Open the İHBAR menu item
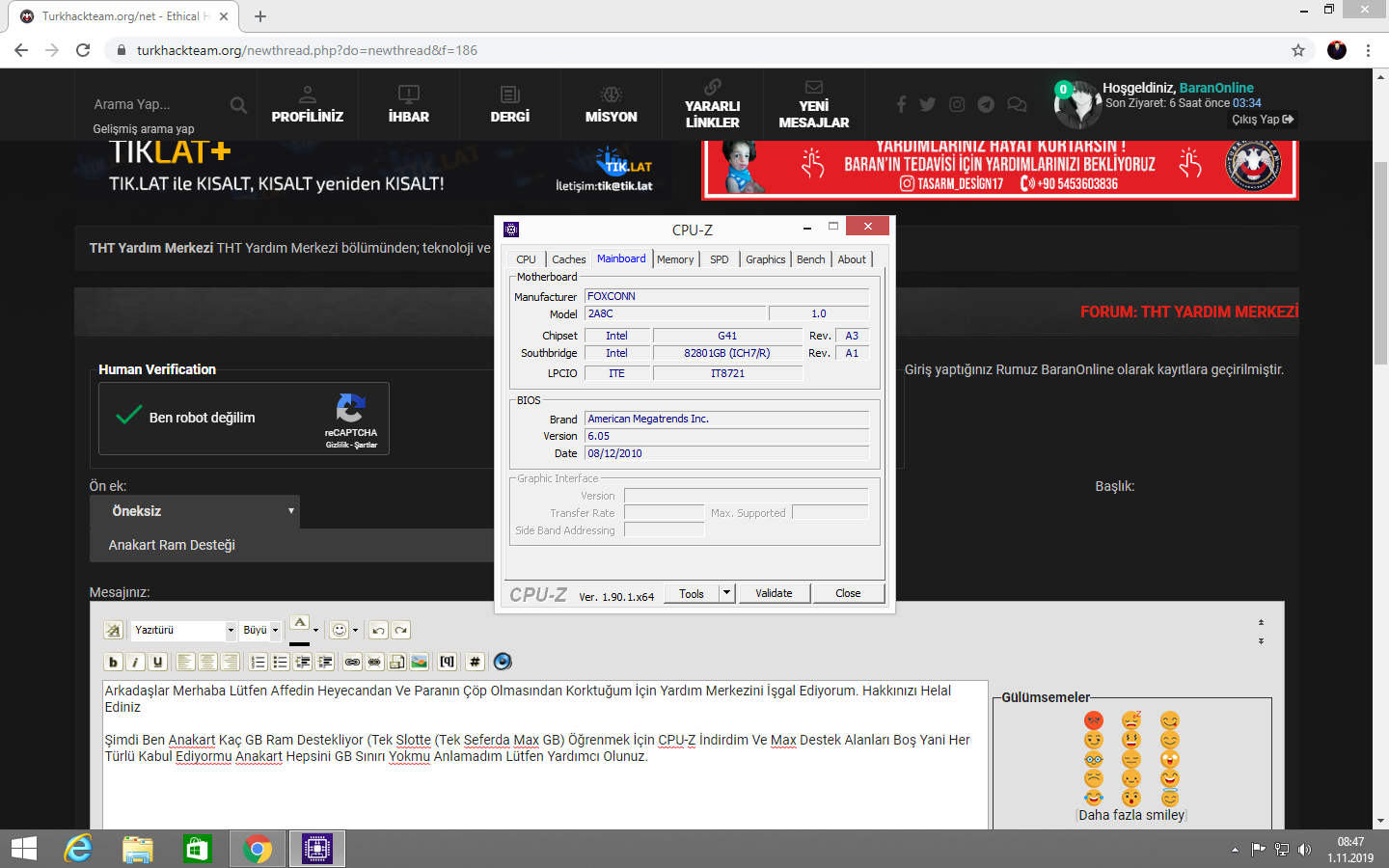This screenshot has width=1389, height=868. click(x=409, y=105)
